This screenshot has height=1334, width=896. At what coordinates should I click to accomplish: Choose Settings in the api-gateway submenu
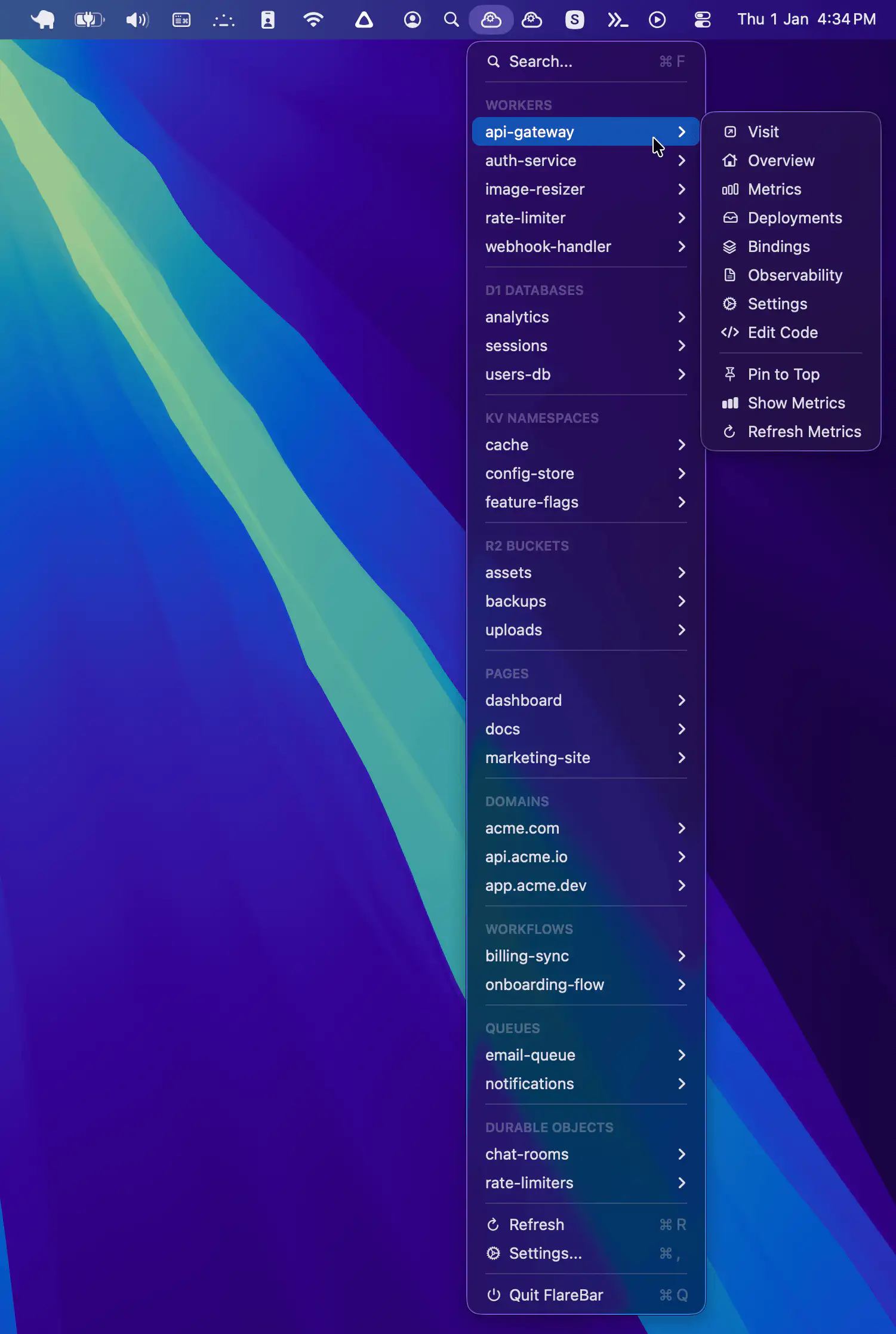tap(777, 304)
